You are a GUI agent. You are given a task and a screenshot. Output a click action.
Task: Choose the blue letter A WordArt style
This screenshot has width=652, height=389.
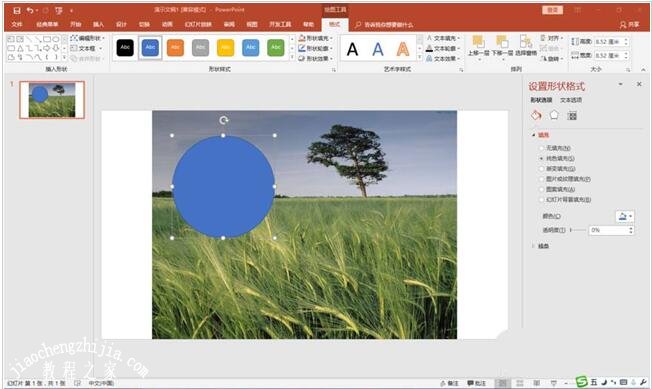[378, 49]
